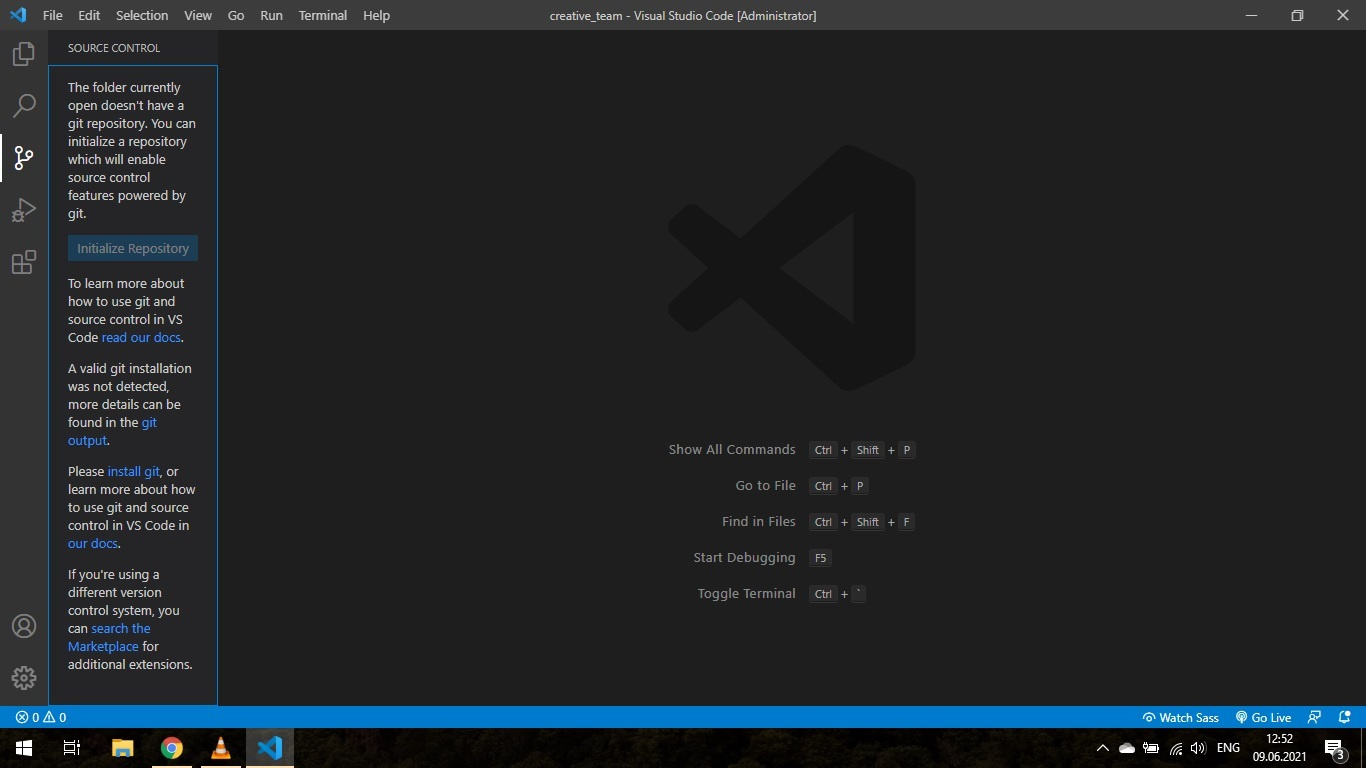The image size is (1366, 768).
Task: Open Task View on the taskbar
Action: coord(71,748)
